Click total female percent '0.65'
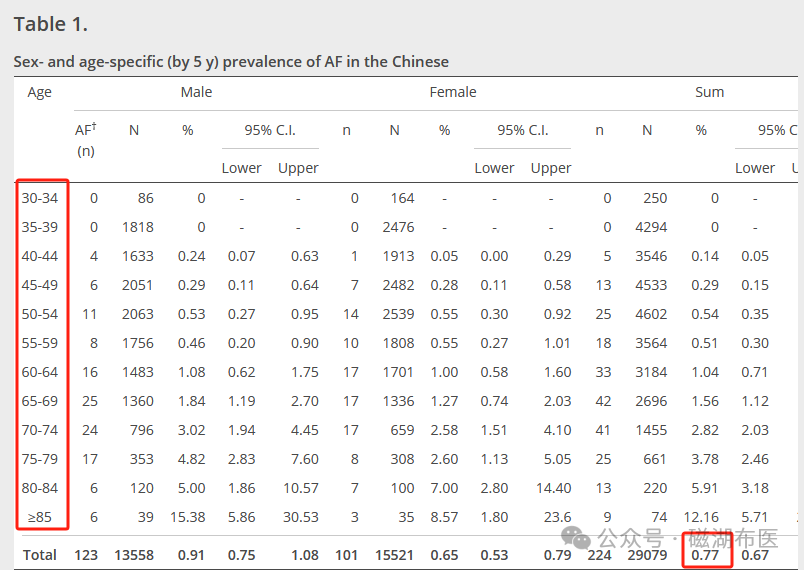Viewport: 804px width, 570px height. tap(445, 555)
